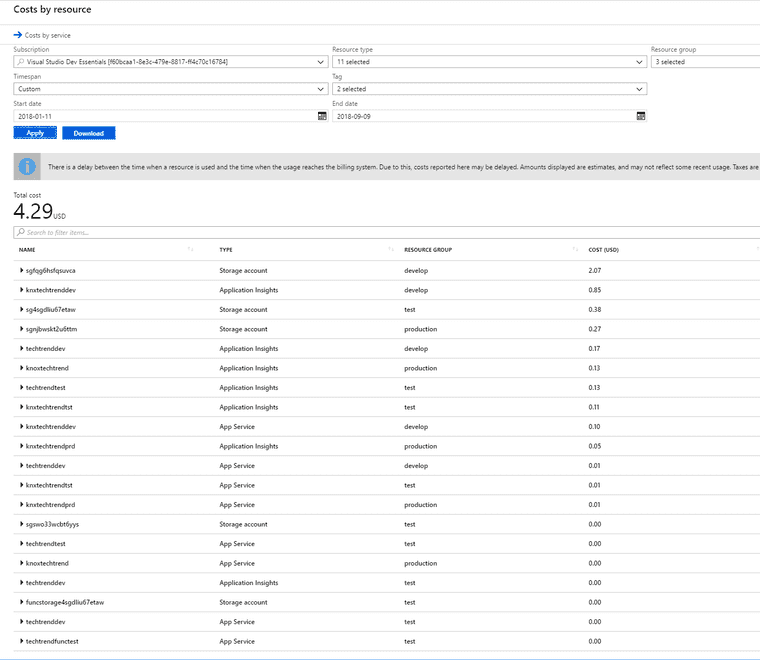Sort by the NAME column arrows
Image resolution: width=760 pixels, height=660 pixels.
coord(190,249)
